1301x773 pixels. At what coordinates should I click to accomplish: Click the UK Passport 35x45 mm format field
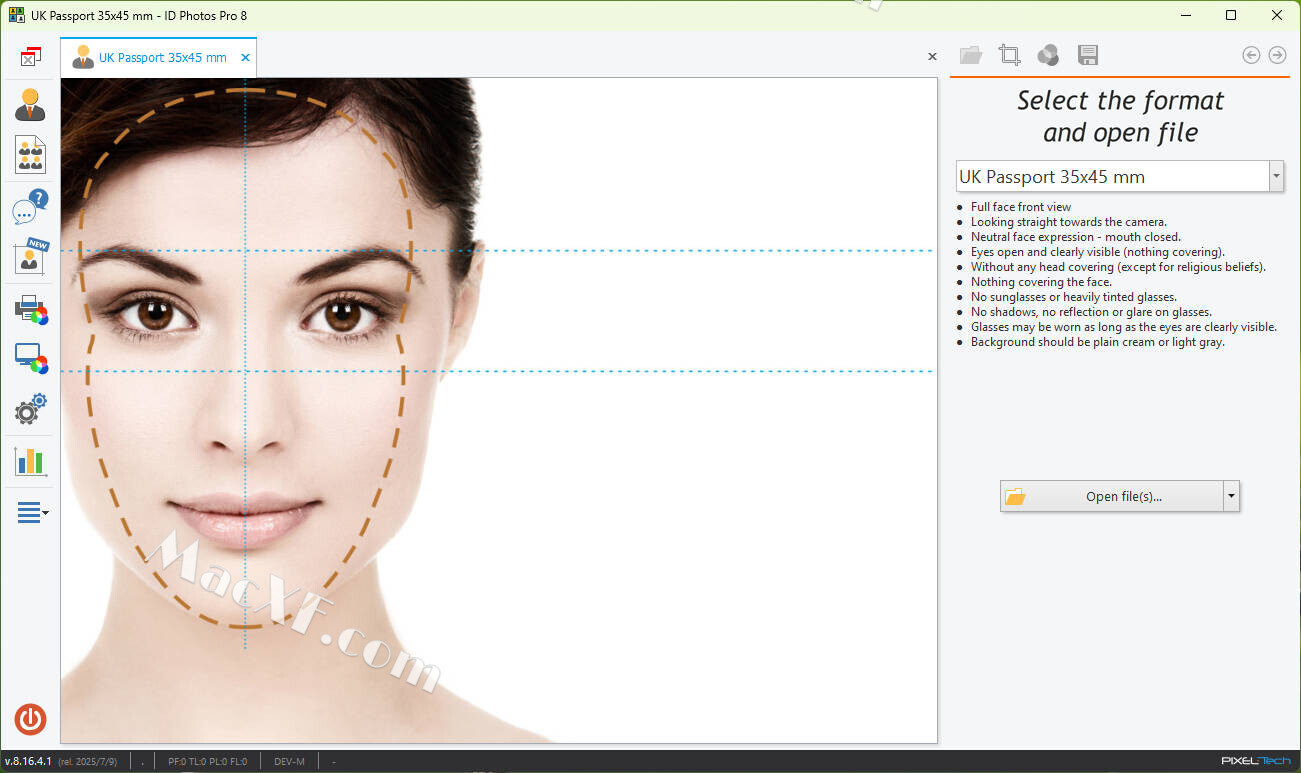(1112, 176)
